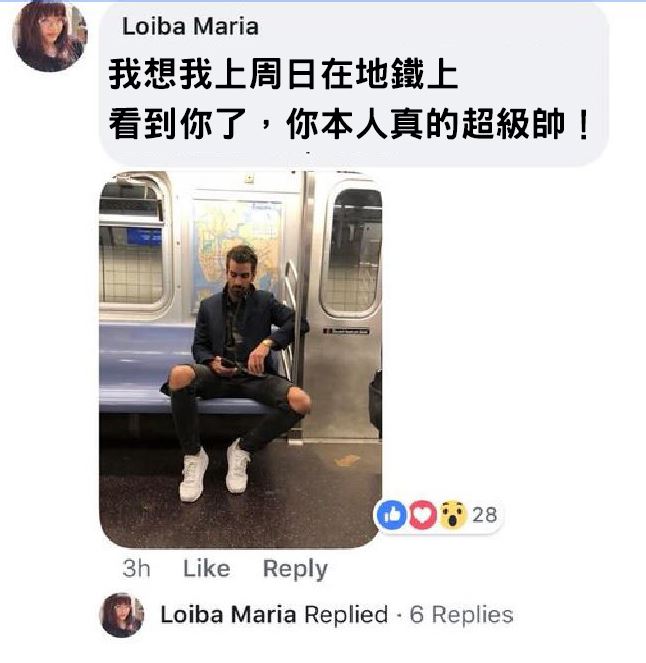Expand the 6 Replies thread

point(462,614)
